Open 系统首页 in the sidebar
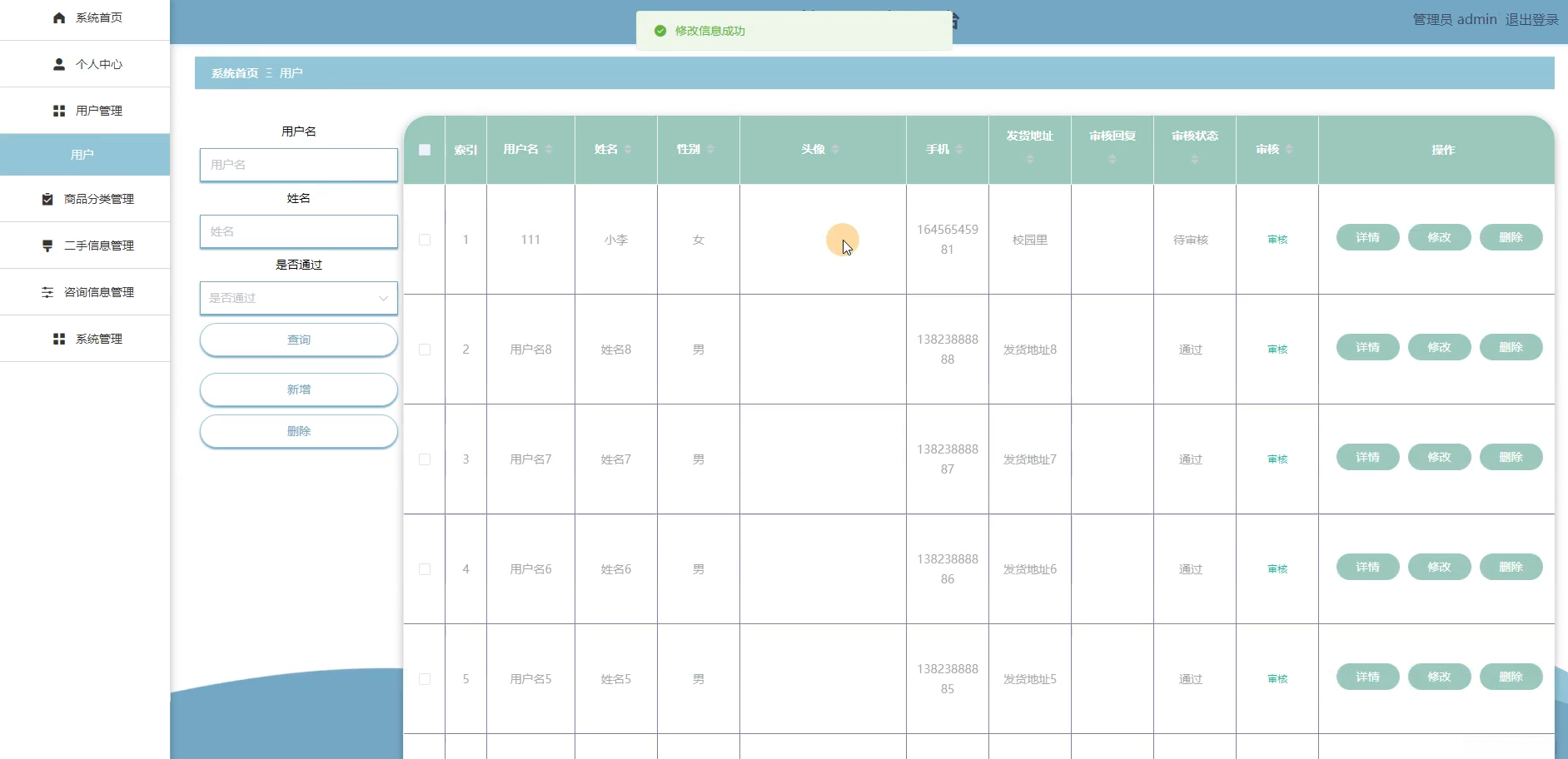This screenshot has width=1568, height=759. click(x=85, y=17)
